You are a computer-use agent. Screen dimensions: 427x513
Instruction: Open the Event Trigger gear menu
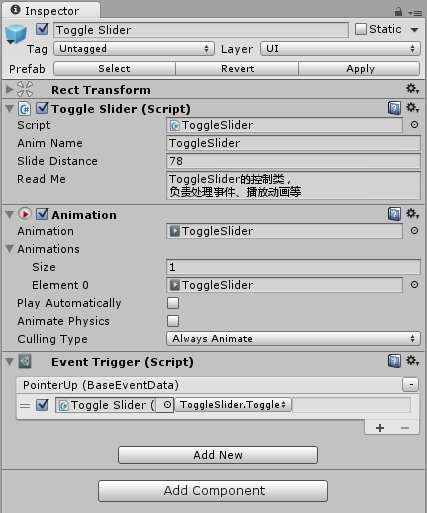pos(412,361)
